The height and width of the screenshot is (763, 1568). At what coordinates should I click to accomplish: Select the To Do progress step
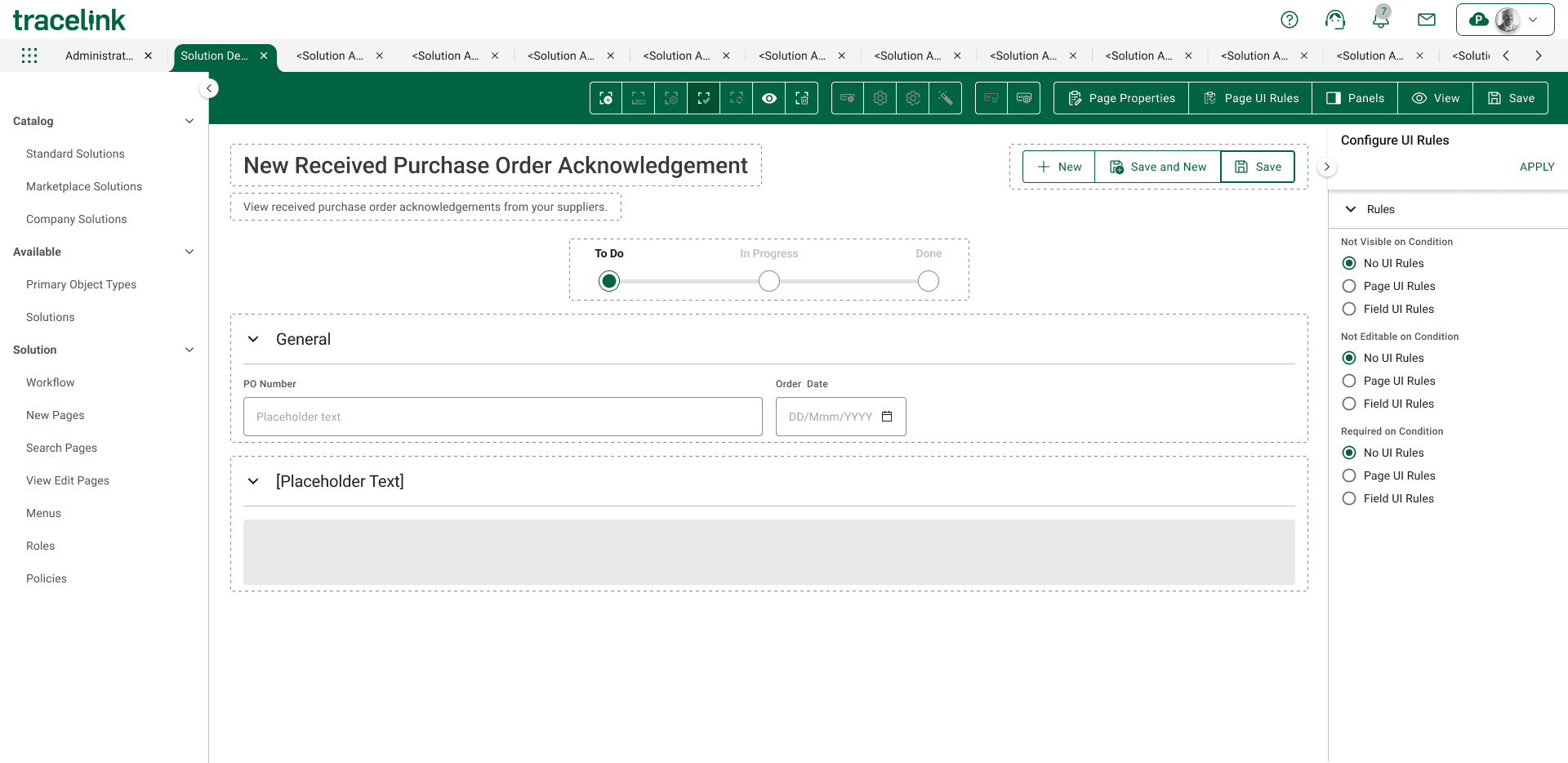(x=609, y=281)
